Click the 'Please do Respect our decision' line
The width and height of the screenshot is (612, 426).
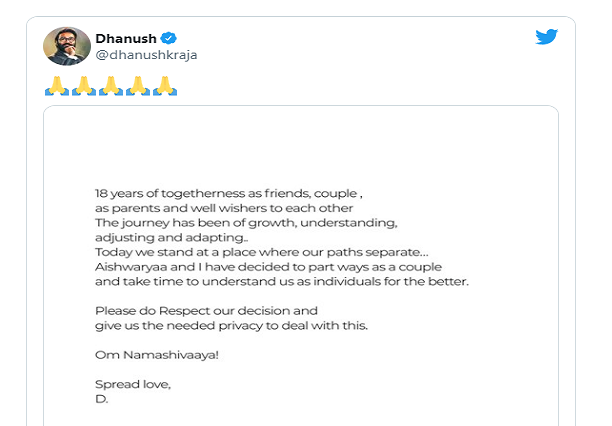[x=206, y=311]
